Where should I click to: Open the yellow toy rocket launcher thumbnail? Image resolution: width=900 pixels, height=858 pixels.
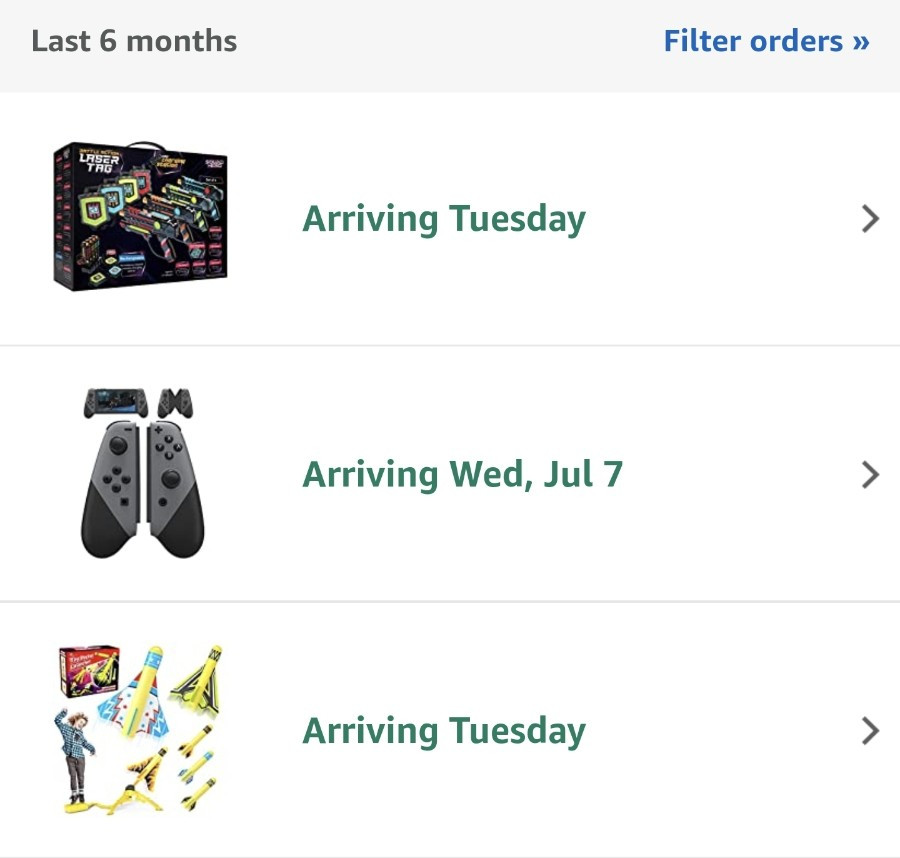(140, 729)
